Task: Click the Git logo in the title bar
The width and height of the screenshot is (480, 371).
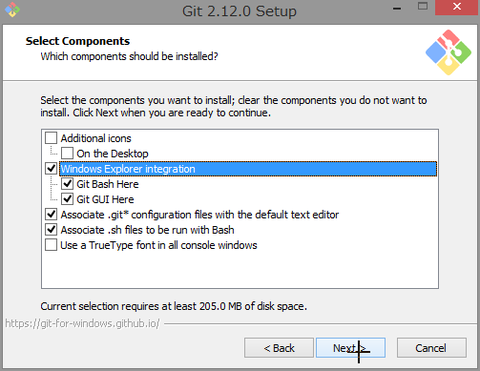Action: pyautogui.click(x=12, y=9)
